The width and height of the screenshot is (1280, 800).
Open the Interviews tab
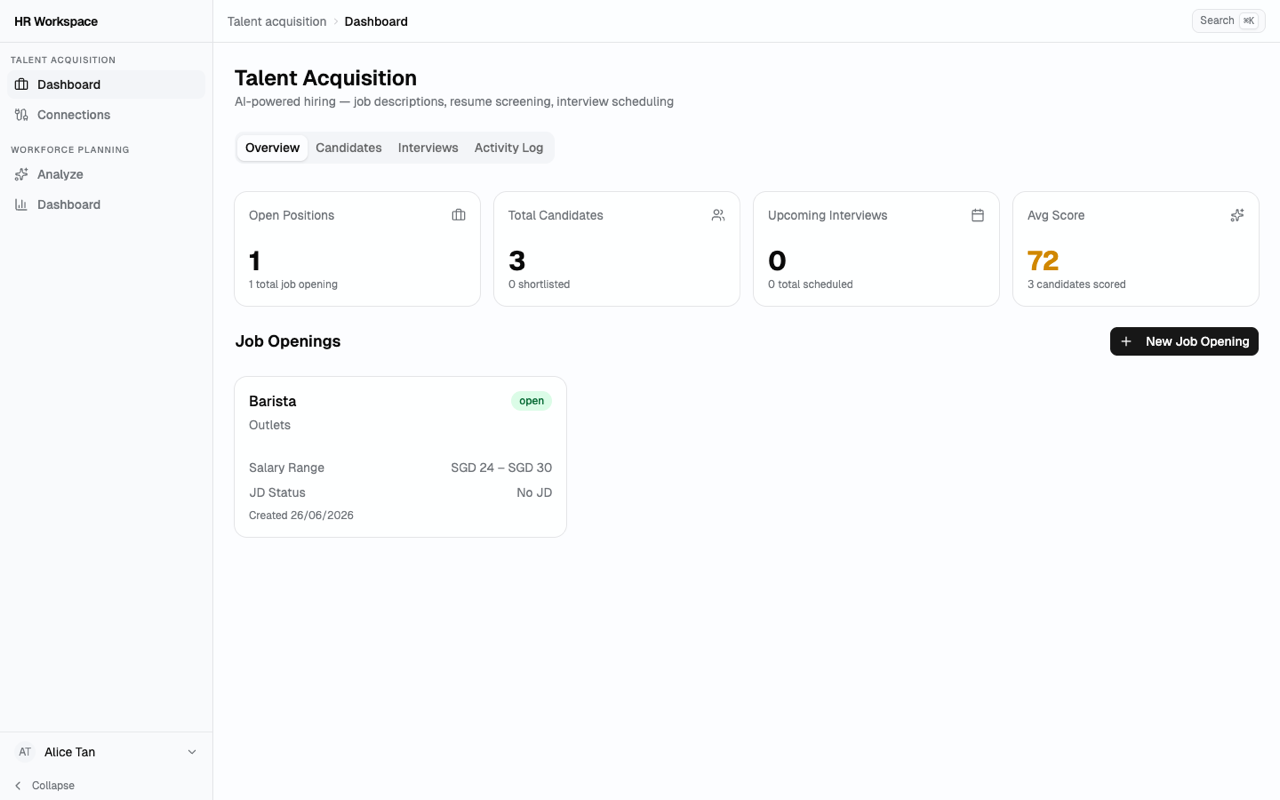pos(428,148)
